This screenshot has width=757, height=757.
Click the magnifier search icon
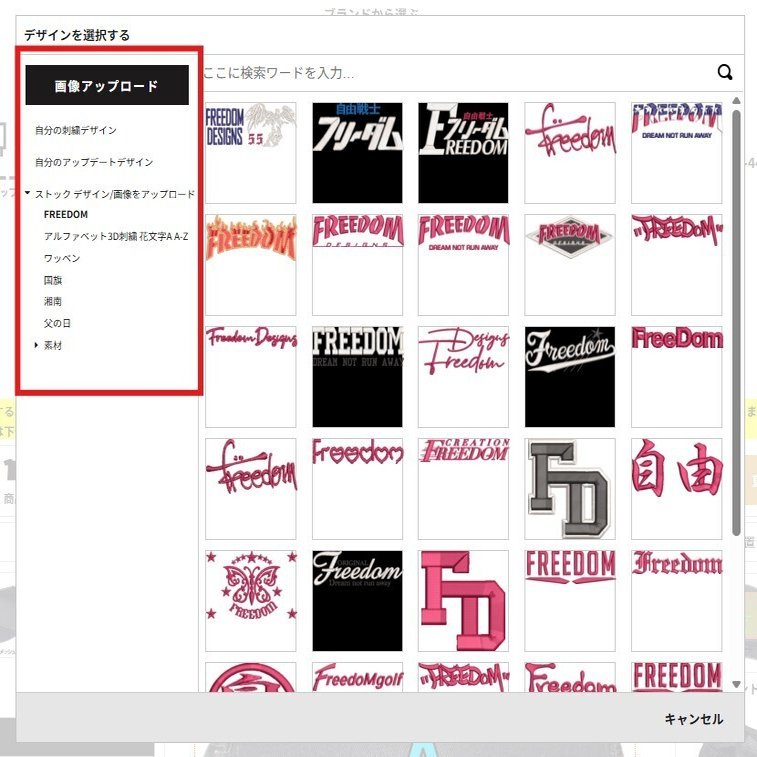click(x=724, y=72)
